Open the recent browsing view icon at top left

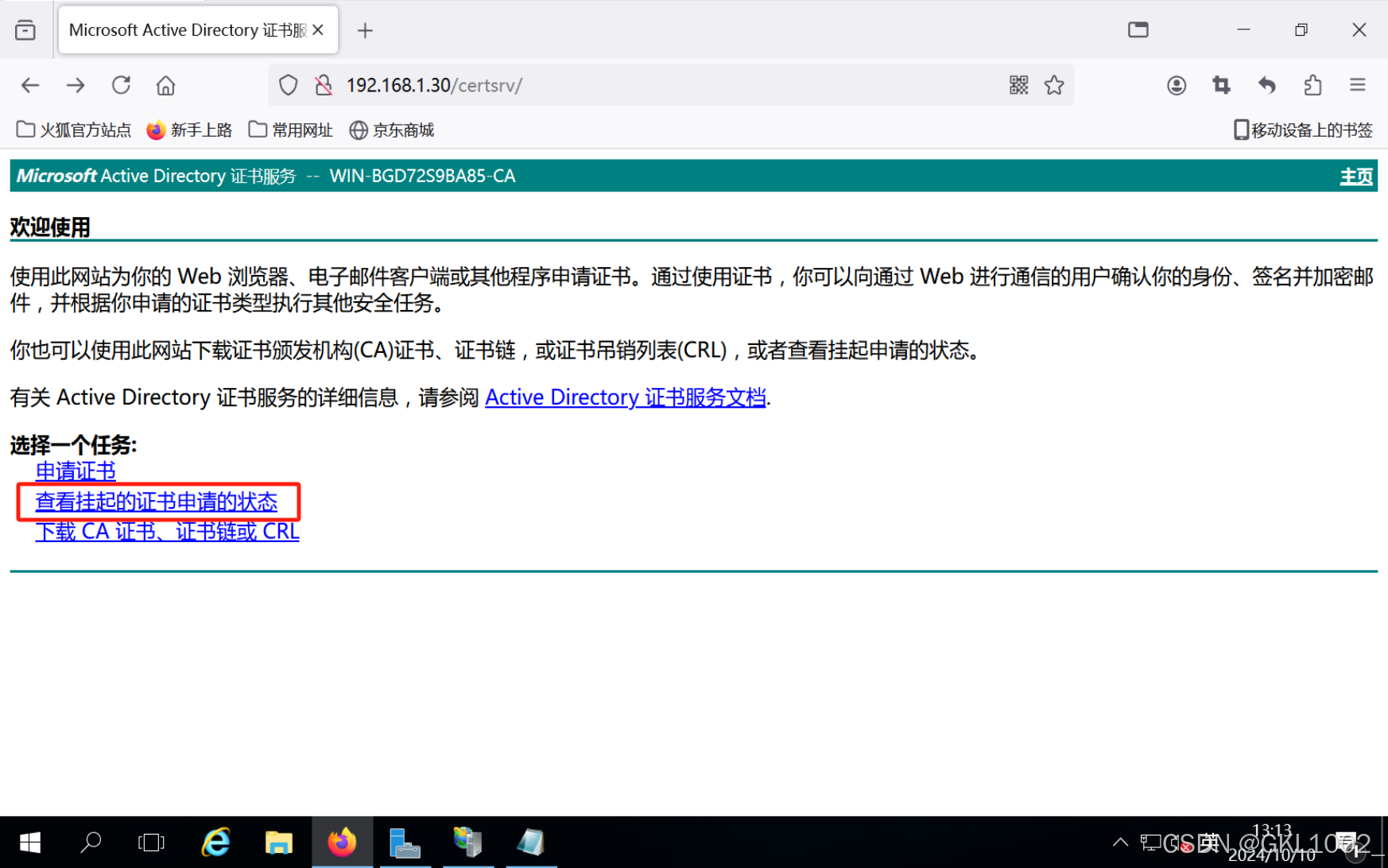tap(25, 30)
